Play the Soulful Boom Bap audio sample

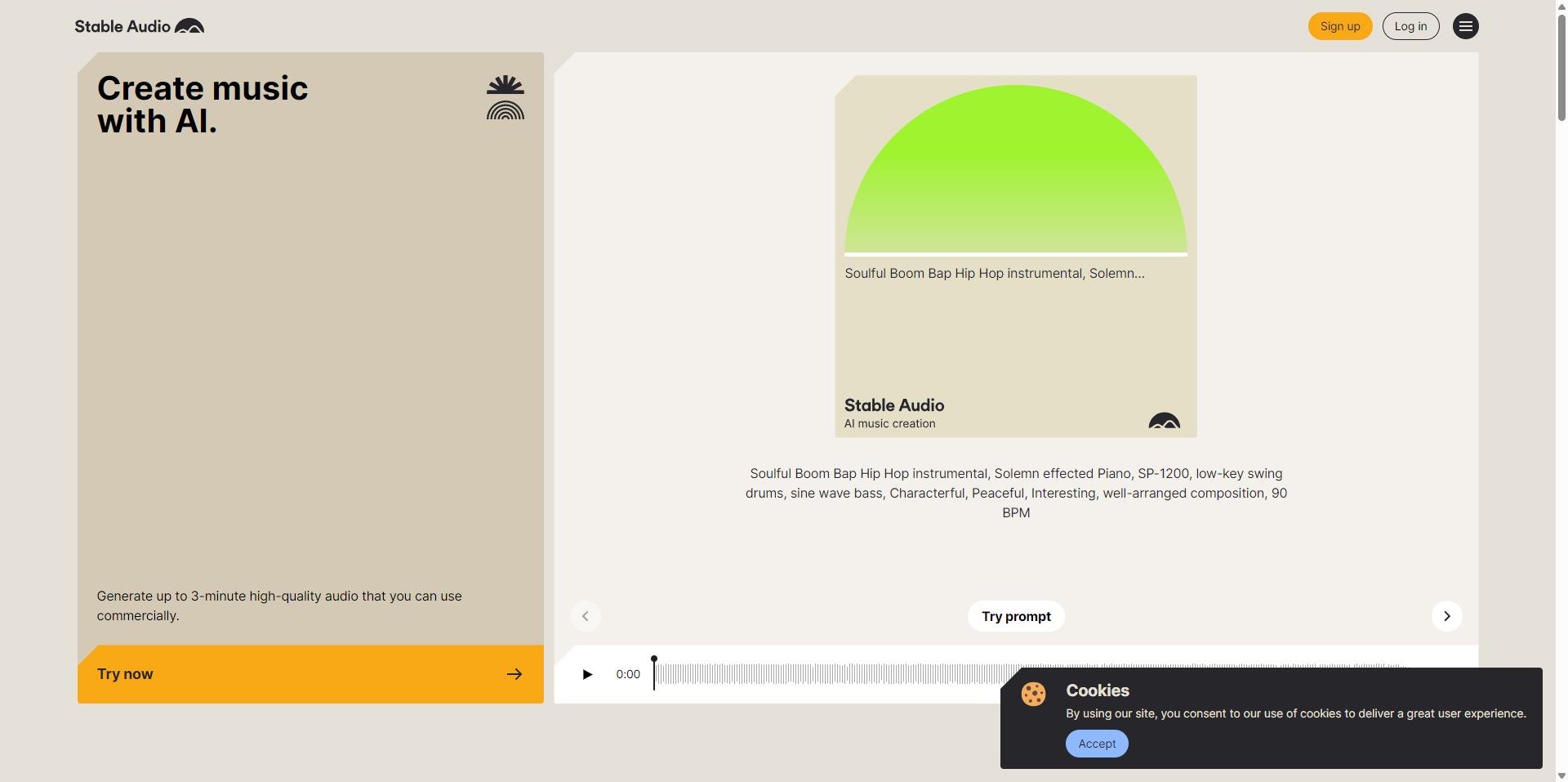(x=586, y=674)
